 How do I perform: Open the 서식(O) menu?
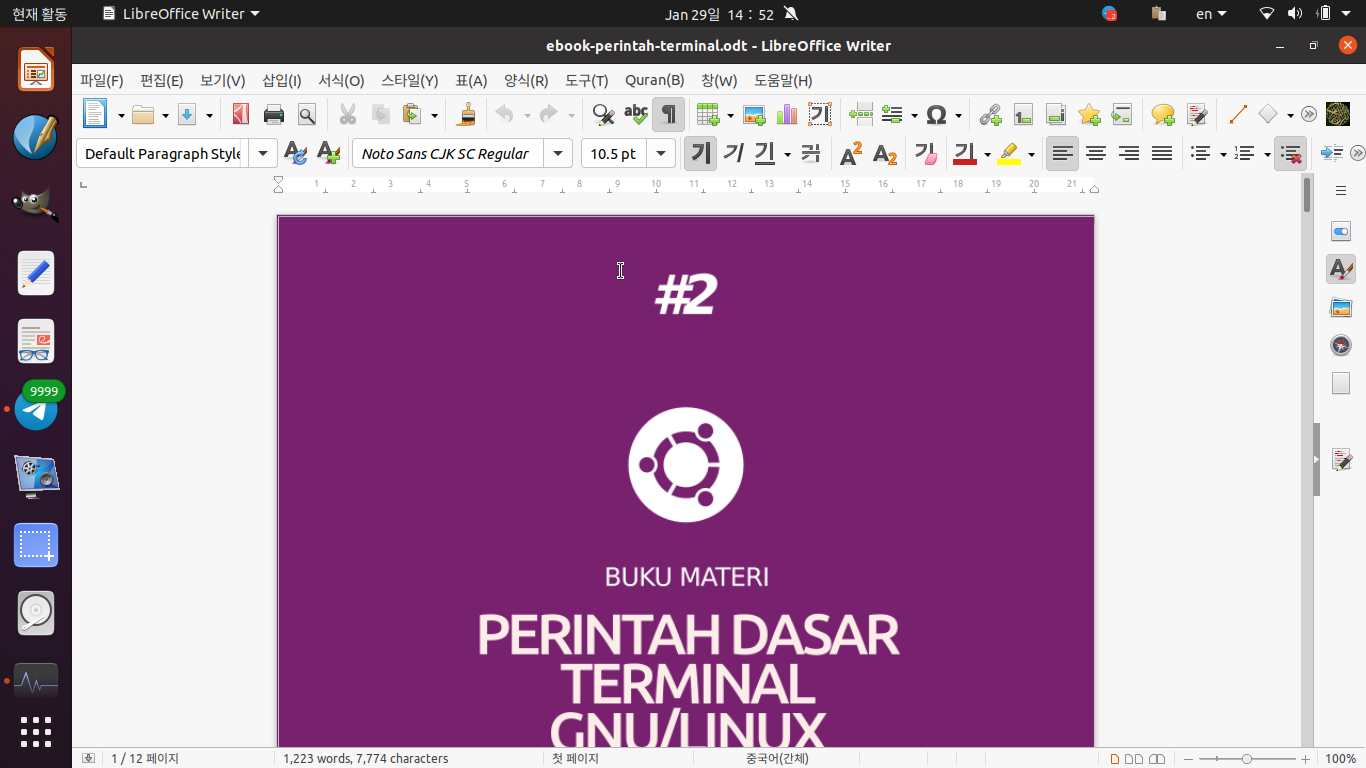(341, 80)
